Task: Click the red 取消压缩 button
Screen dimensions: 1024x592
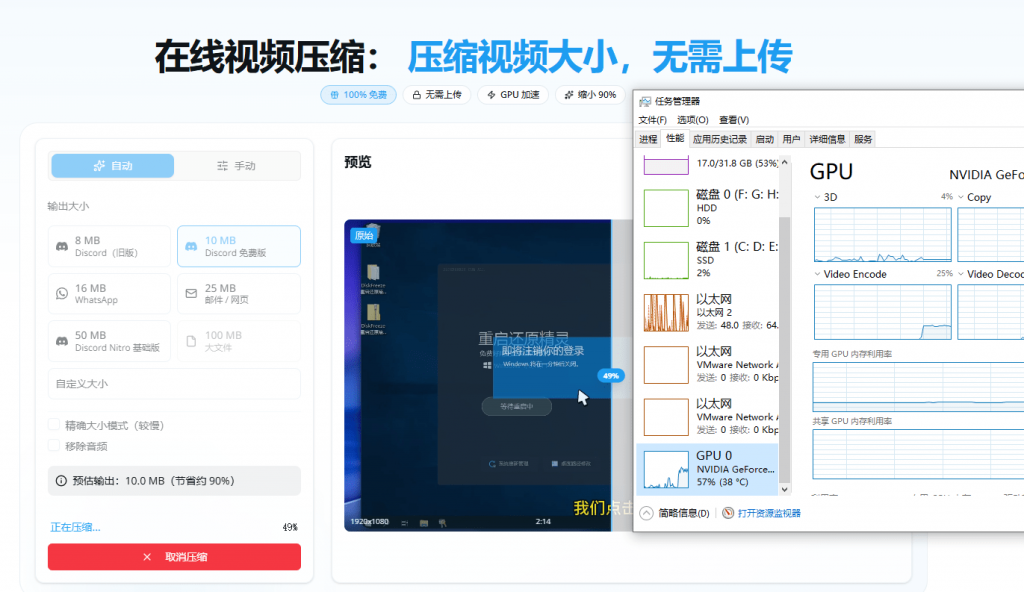Action: coord(174,557)
